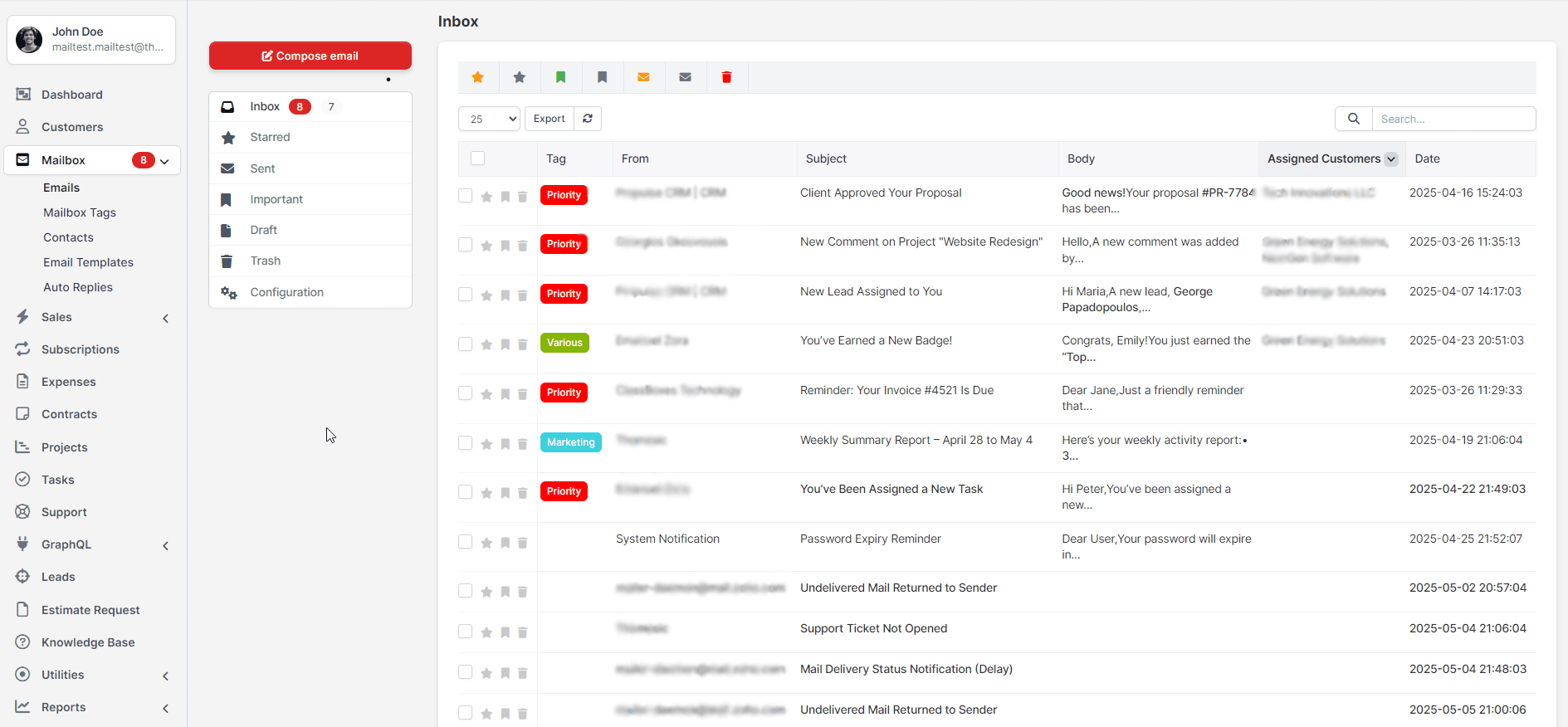Open Mailbox Tags submenu link
This screenshot has height=727, width=1568.
coord(80,212)
